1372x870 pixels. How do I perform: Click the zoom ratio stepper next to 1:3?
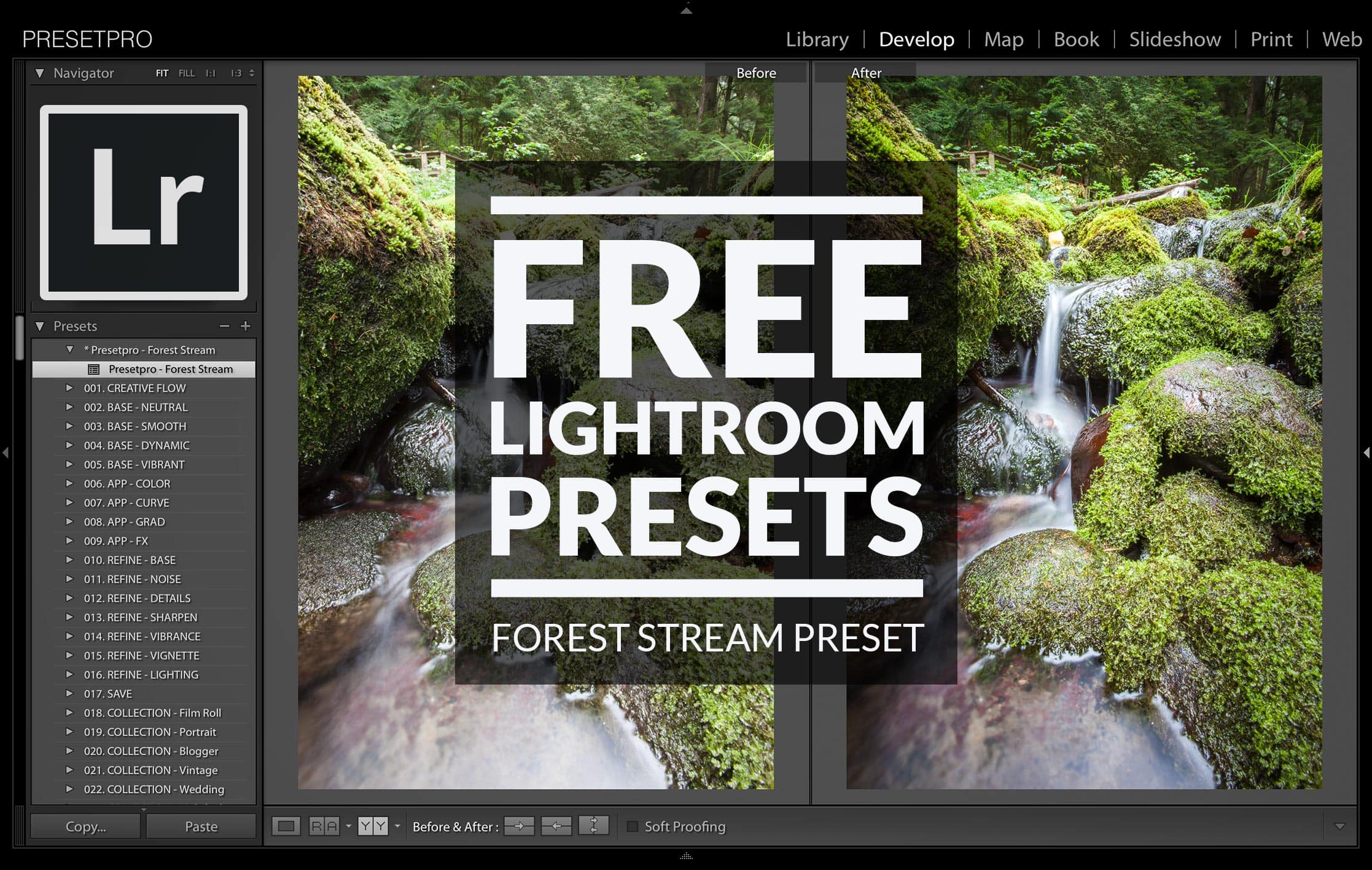[251, 72]
